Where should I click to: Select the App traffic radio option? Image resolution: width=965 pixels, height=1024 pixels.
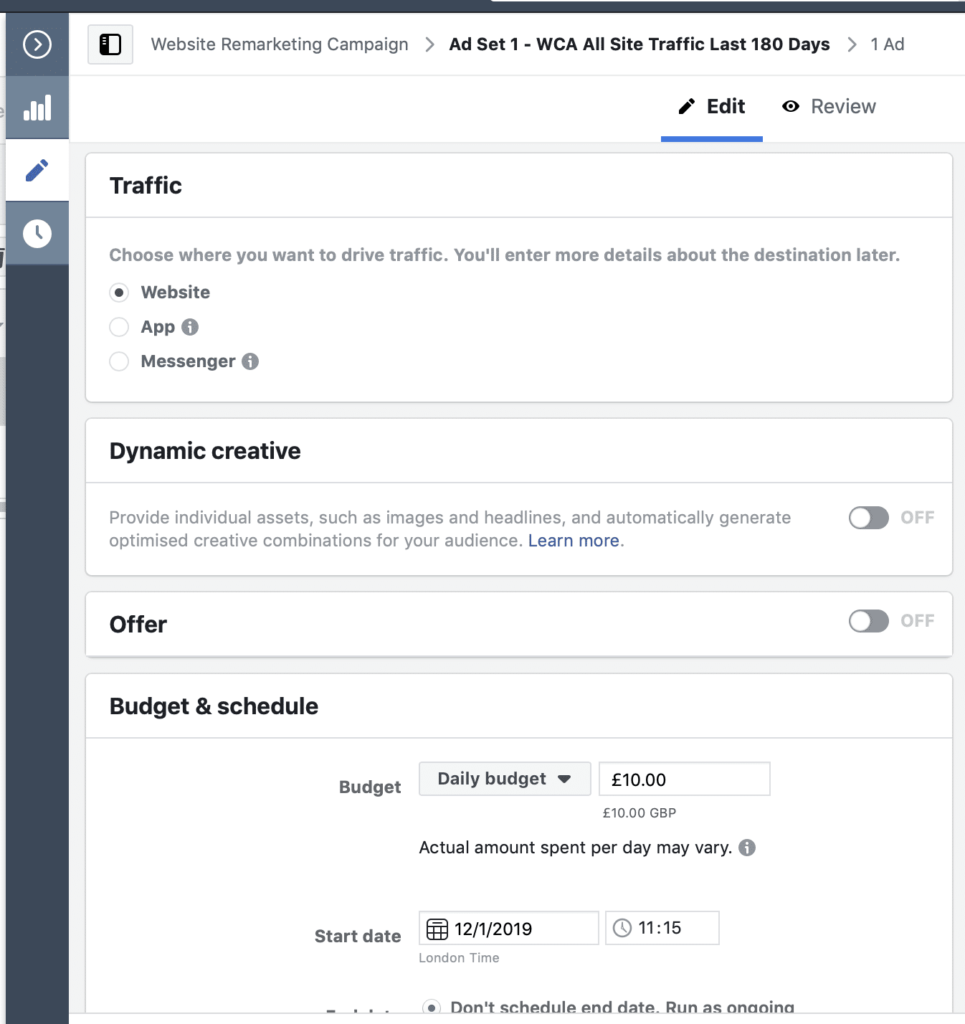point(119,327)
